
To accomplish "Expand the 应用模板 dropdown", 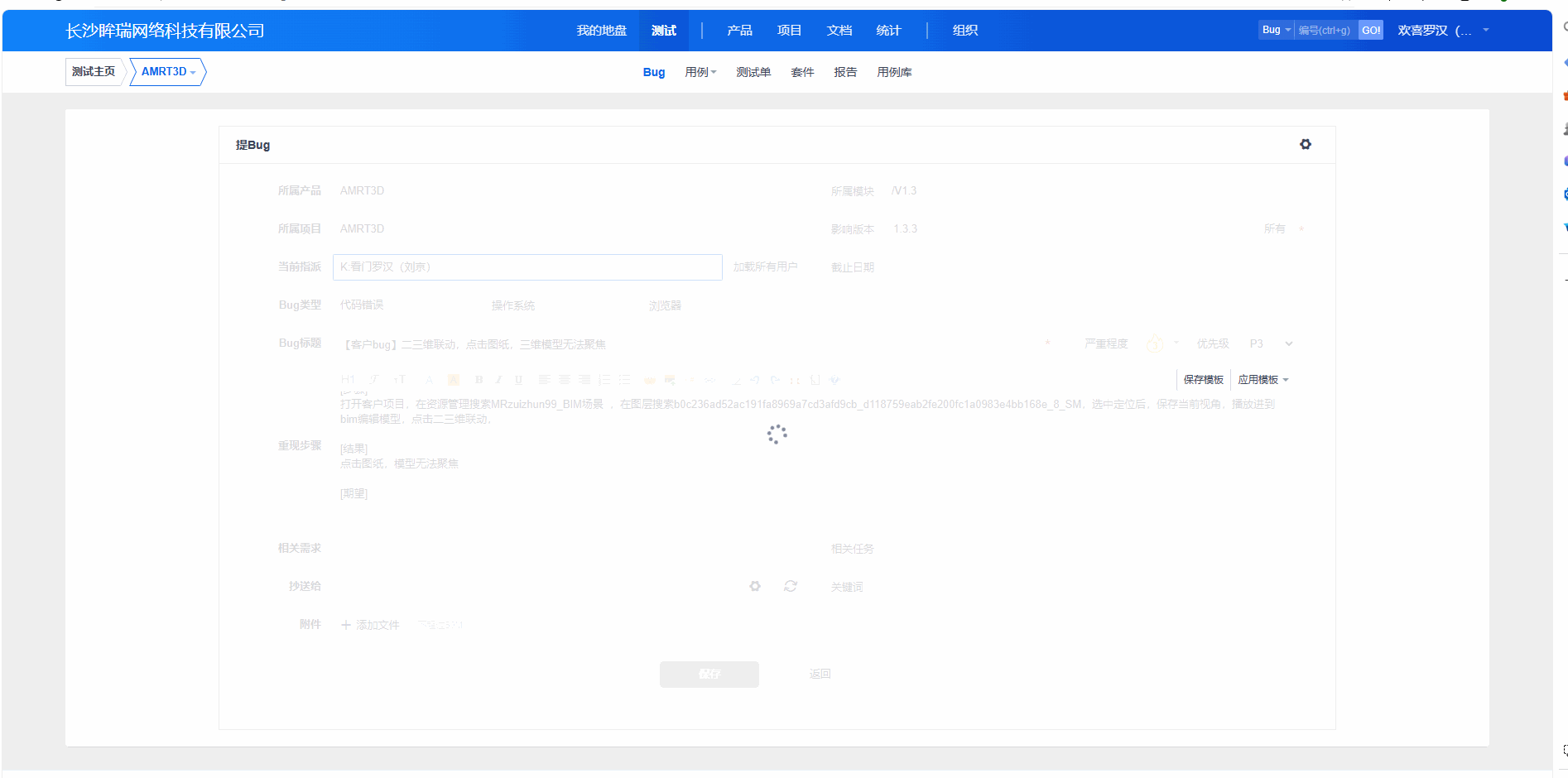I will (1263, 380).
